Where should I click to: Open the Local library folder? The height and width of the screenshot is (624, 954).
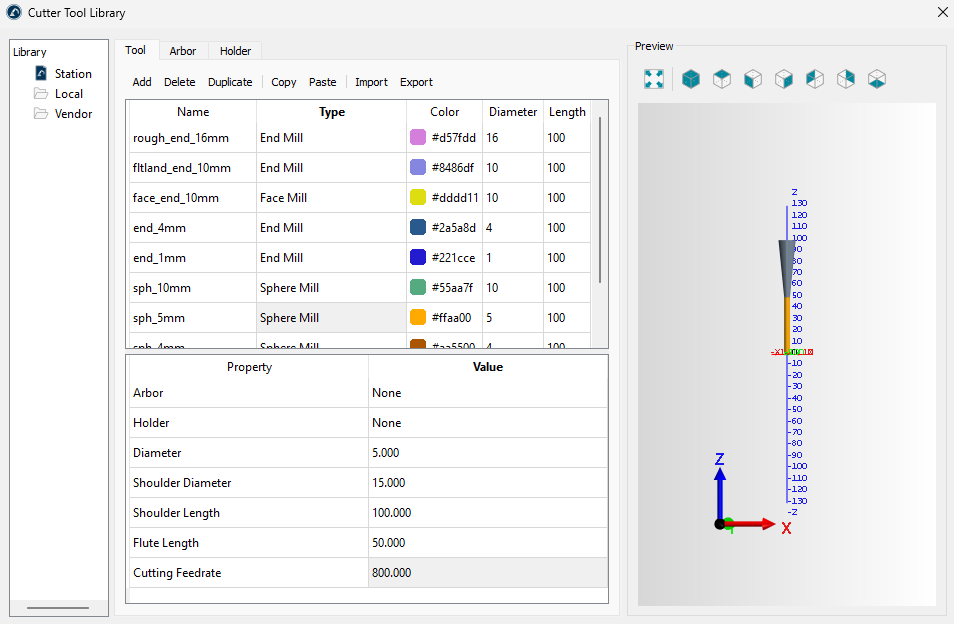(x=68, y=94)
